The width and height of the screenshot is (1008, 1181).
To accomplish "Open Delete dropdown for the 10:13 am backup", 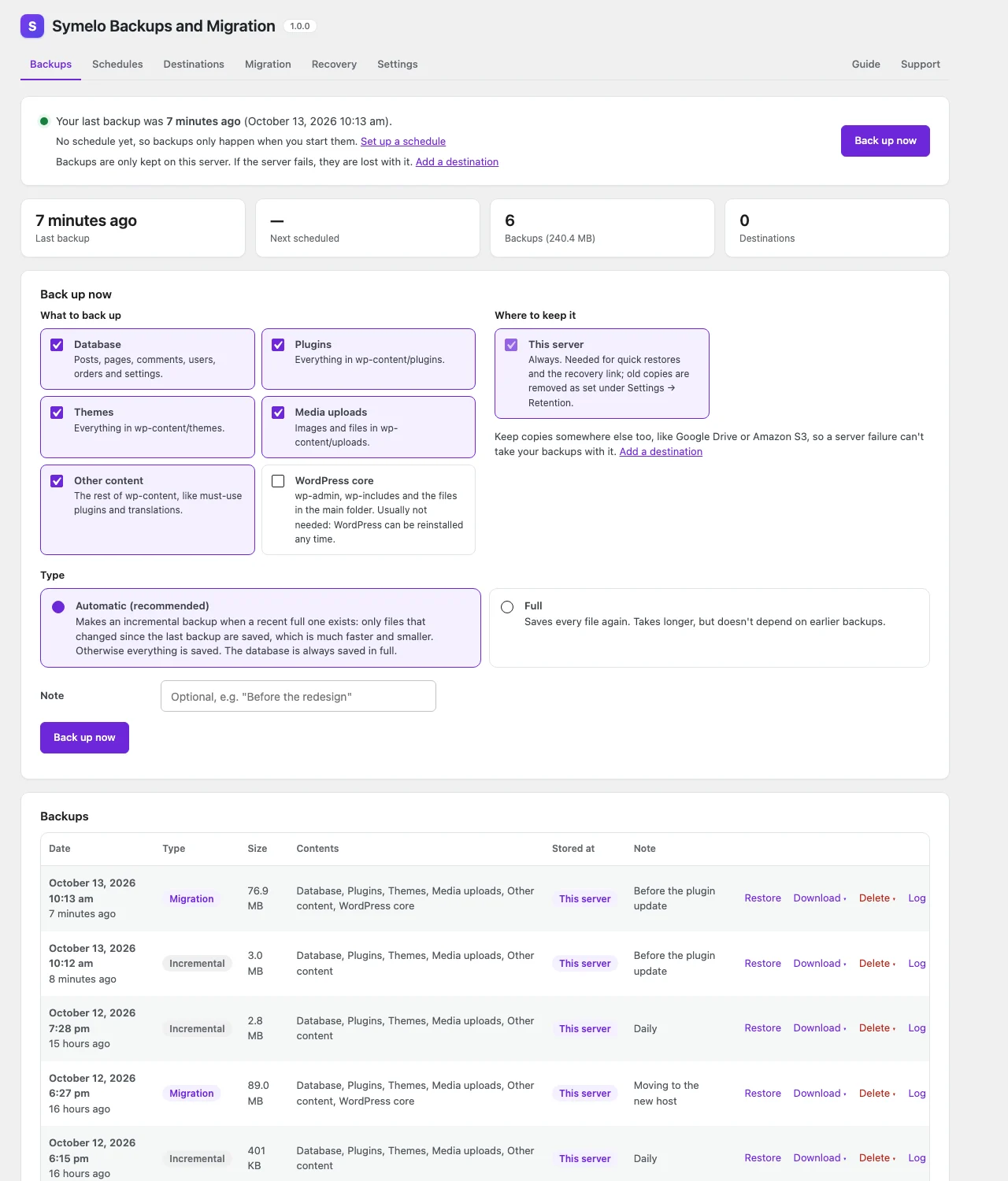I will (877, 898).
